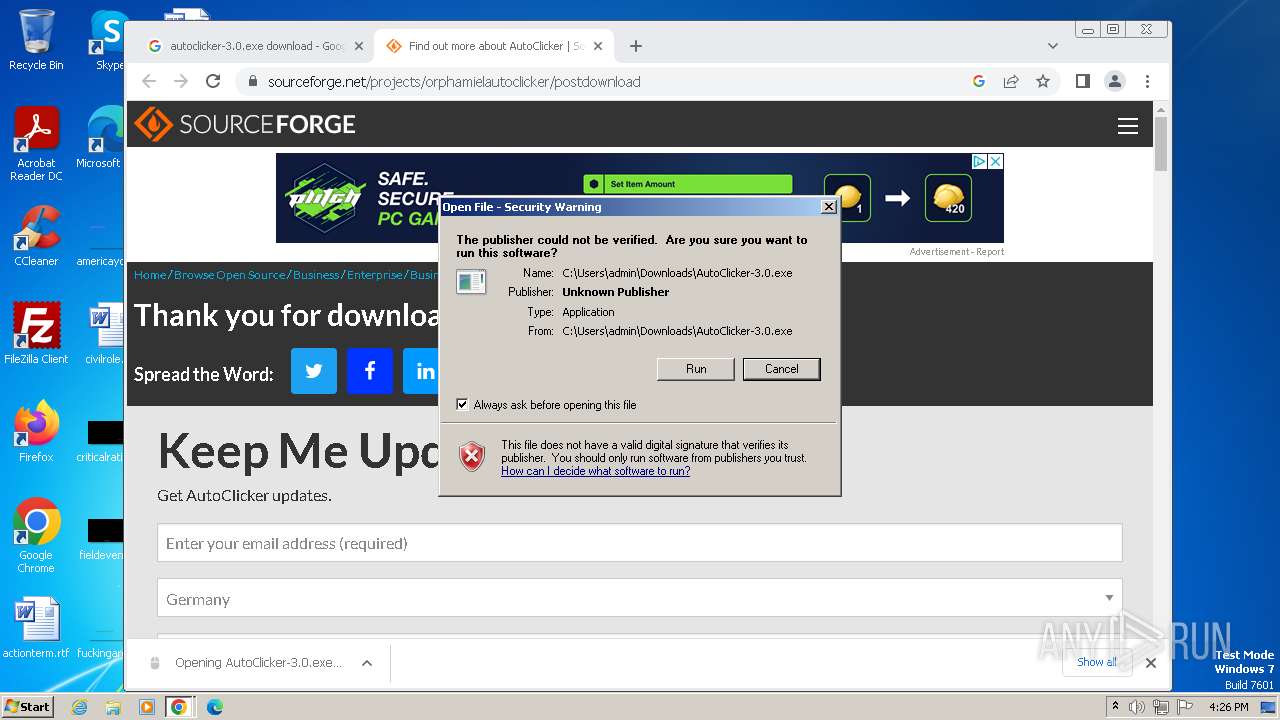The image size is (1280, 720).
Task: Close the banner ad with the X icon
Action: (x=995, y=161)
